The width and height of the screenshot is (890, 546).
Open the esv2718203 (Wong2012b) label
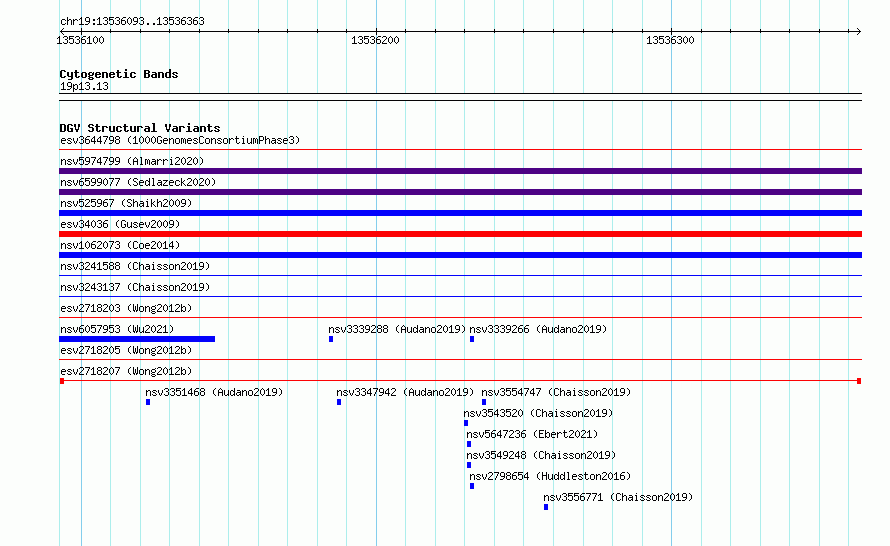(x=126, y=308)
